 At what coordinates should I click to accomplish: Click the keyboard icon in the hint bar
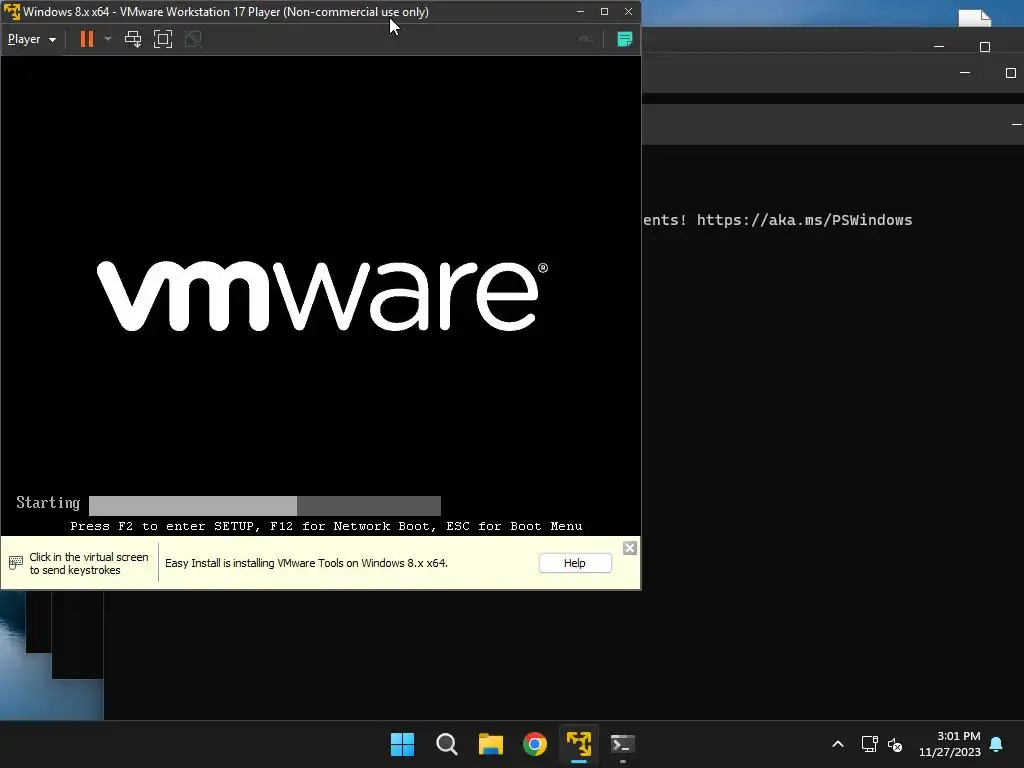click(16, 563)
